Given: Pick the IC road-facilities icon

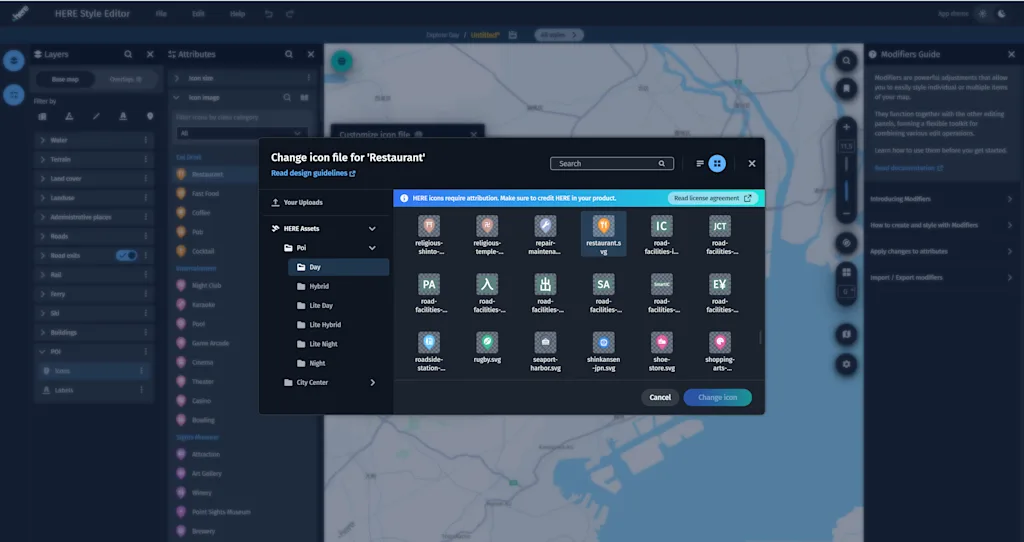Looking at the screenshot, I should [662, 227].
